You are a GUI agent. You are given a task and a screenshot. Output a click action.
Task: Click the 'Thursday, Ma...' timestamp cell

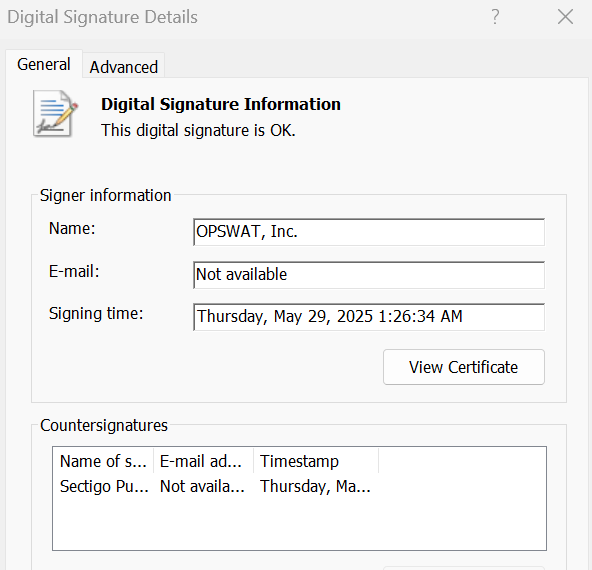(315, 486)
